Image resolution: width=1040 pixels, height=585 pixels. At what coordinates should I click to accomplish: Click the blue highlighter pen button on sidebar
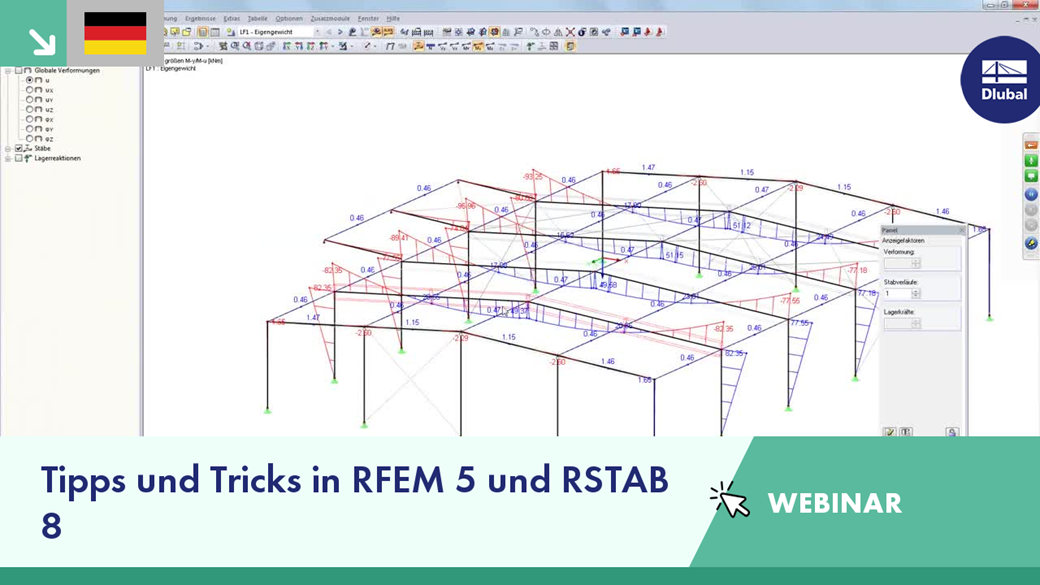click(x=1031, y=243)
